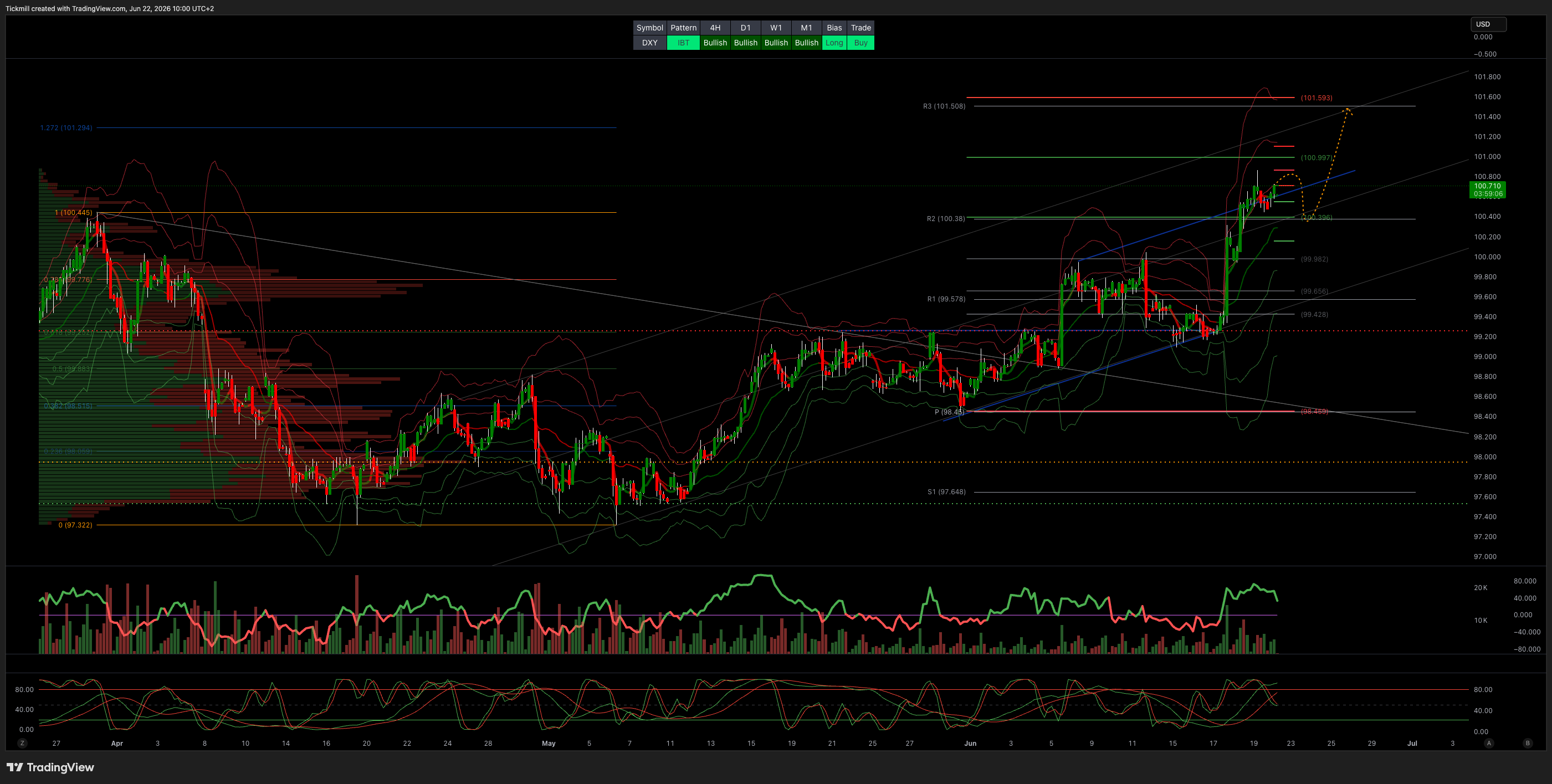The width and height of the screenshot is (1552, 784).
Task: Select the W1 header cell
Action: (776, 28)
